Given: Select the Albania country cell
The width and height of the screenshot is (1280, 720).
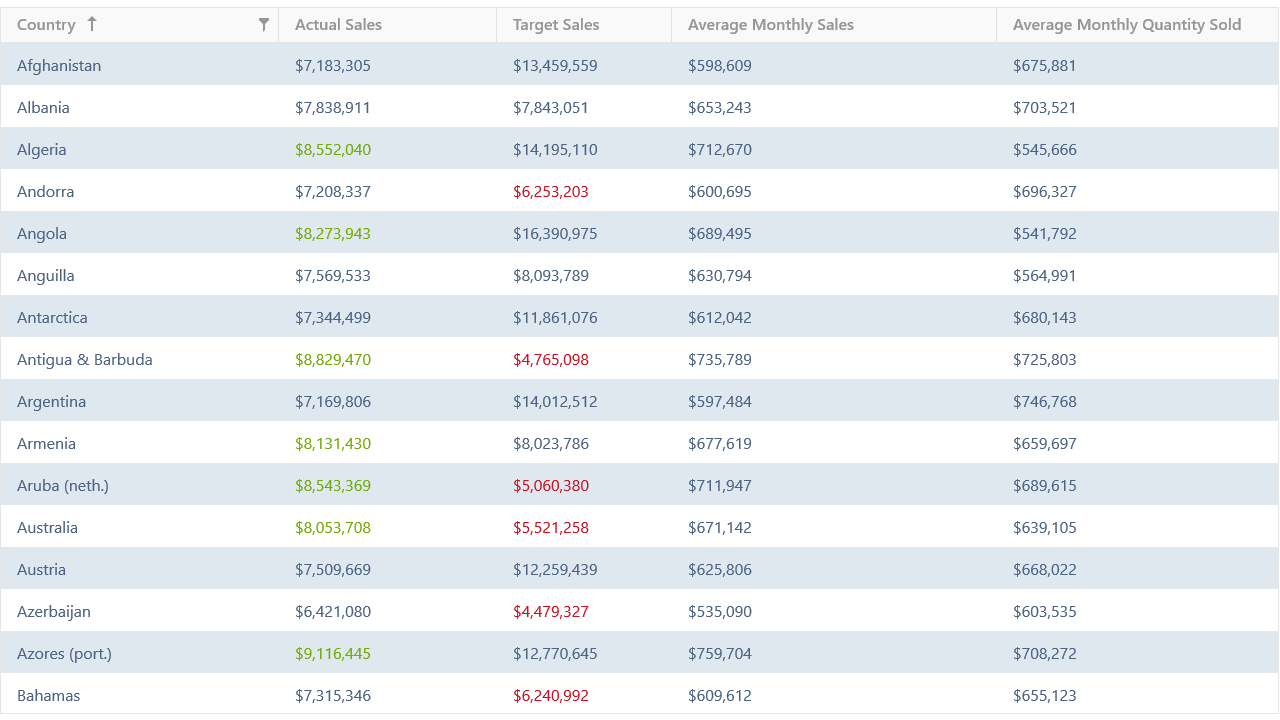Looking at the screenshot, I should [x=43, y=108].
